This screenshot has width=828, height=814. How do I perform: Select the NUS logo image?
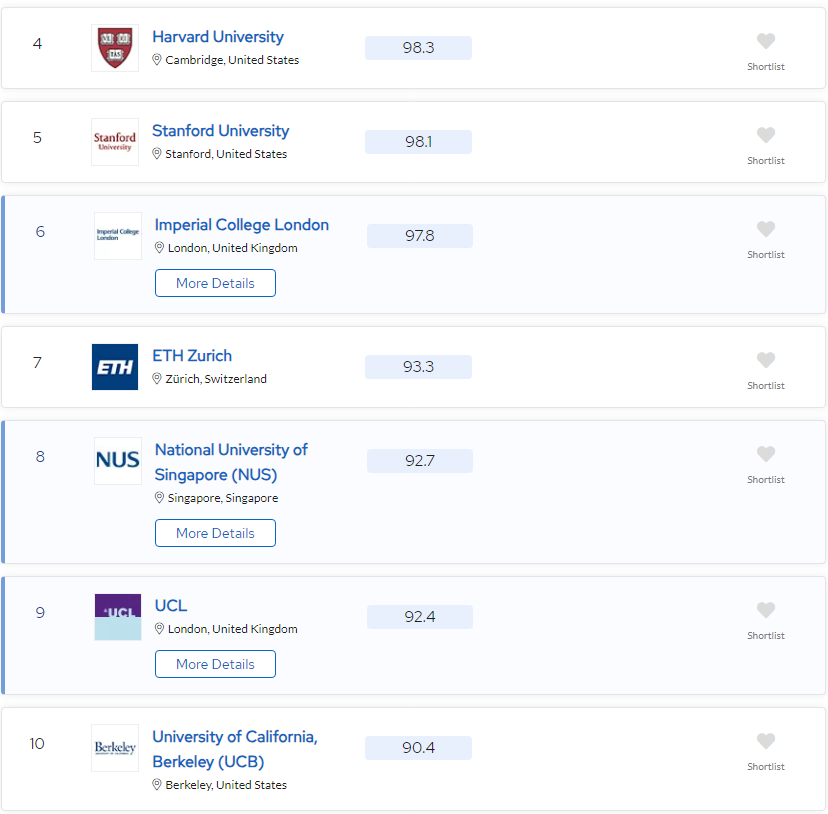point(118,461)
